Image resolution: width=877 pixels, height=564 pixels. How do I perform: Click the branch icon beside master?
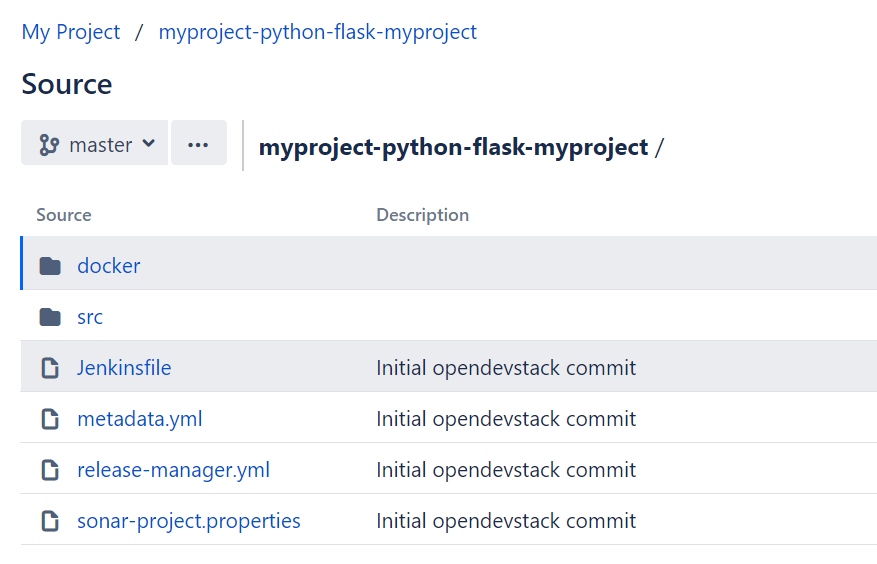tap(49, 144)
